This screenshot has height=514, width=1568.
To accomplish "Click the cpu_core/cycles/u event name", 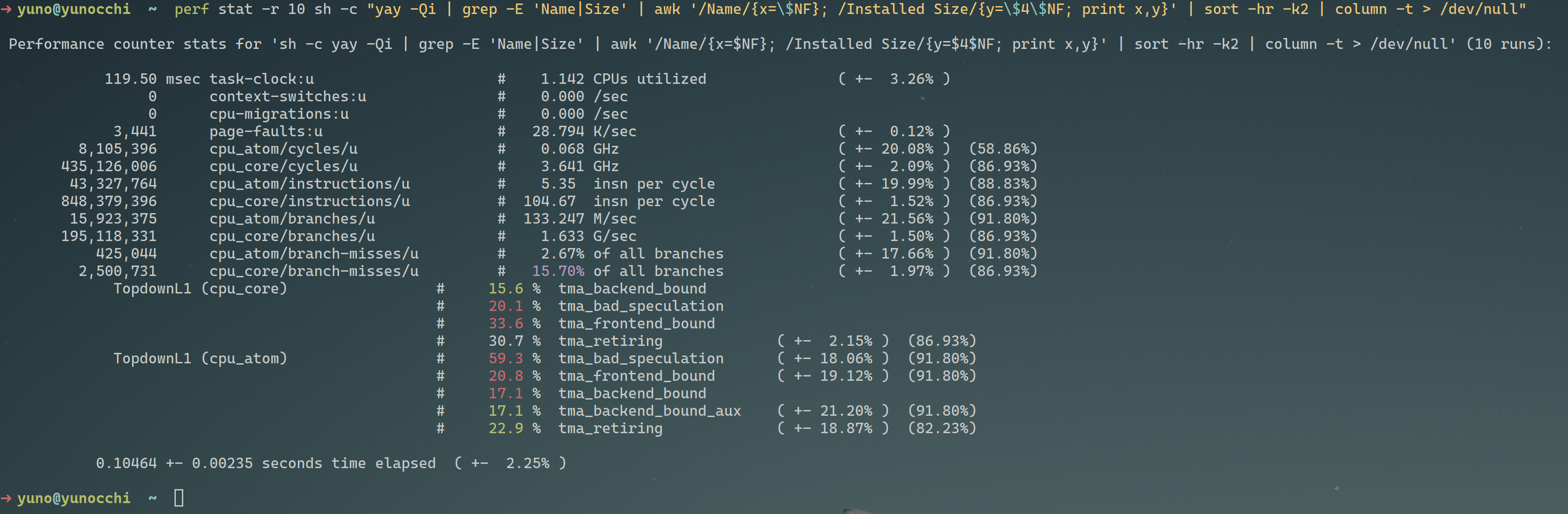I will click(x=284, y=166).
